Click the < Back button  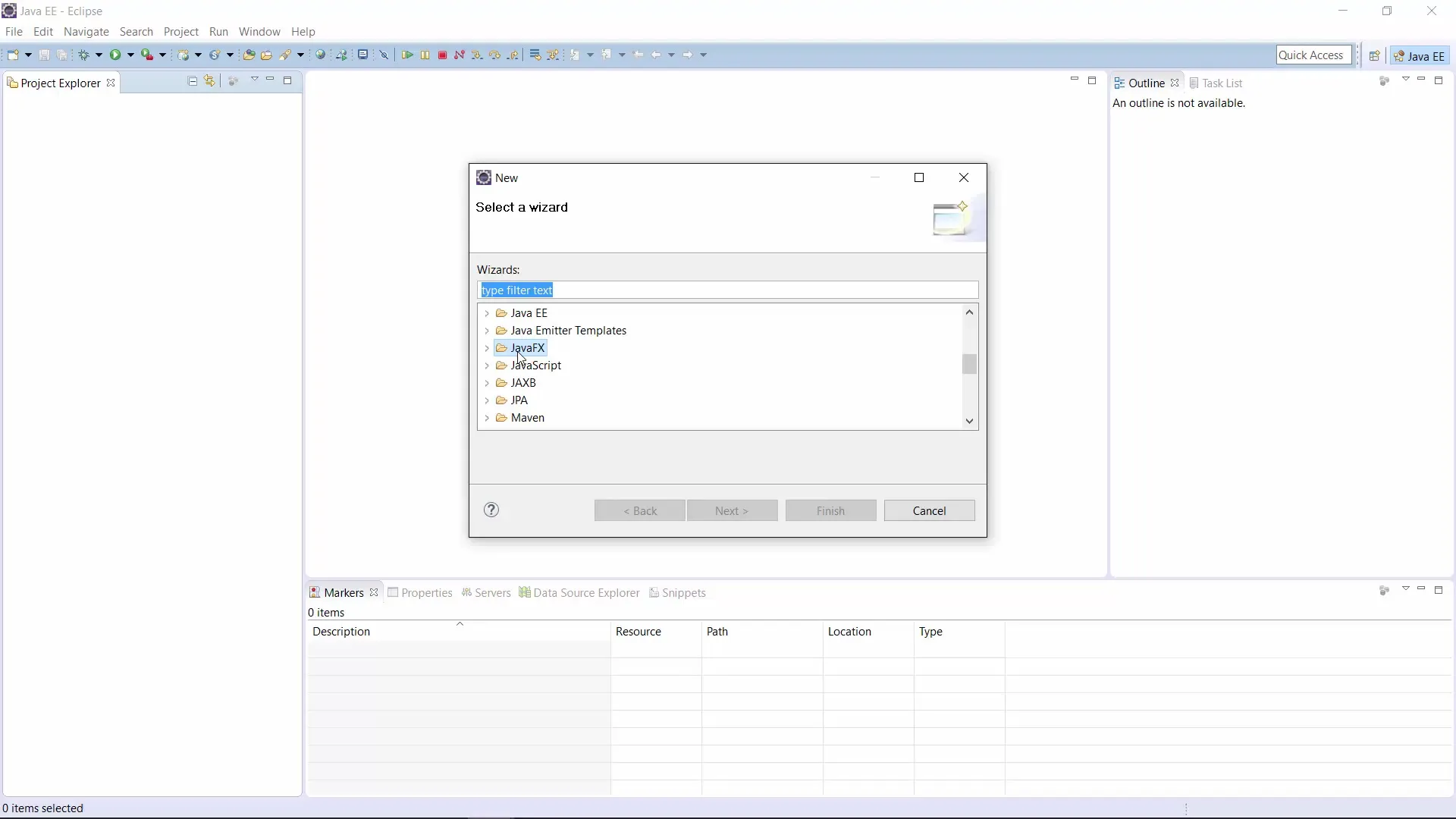[640, 510]
